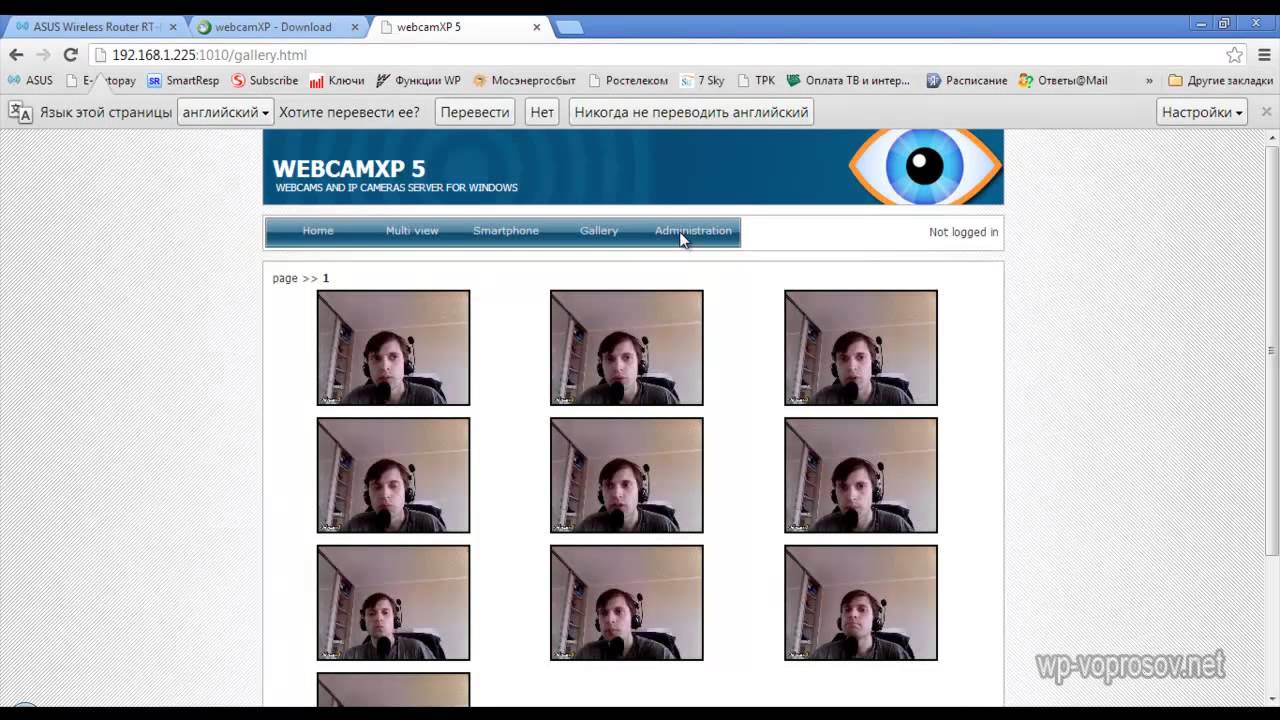Open the Subscribe bookmark
The width and height of the screenshot is (1280, 720).
(x=265, y=80)
